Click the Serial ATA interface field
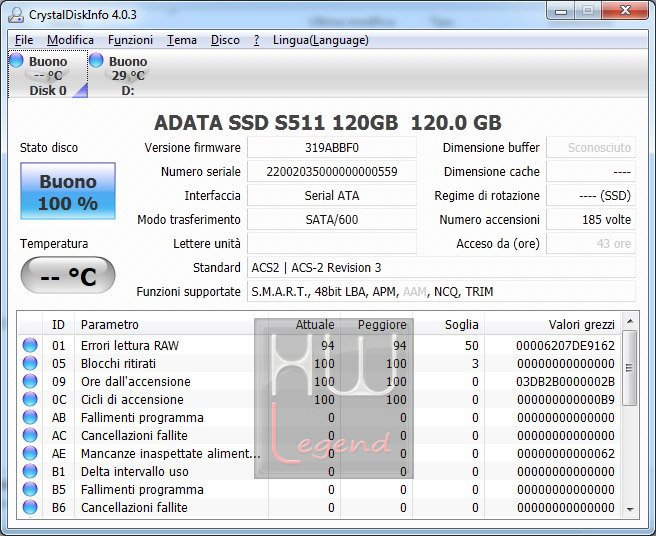656x536 pixels. click(332, 195)
